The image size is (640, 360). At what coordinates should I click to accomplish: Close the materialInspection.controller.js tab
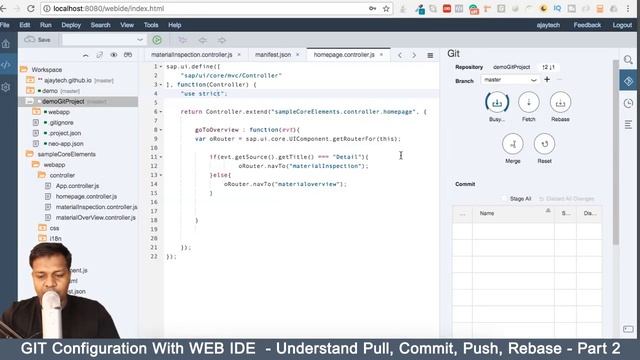[x=239, y=55]
